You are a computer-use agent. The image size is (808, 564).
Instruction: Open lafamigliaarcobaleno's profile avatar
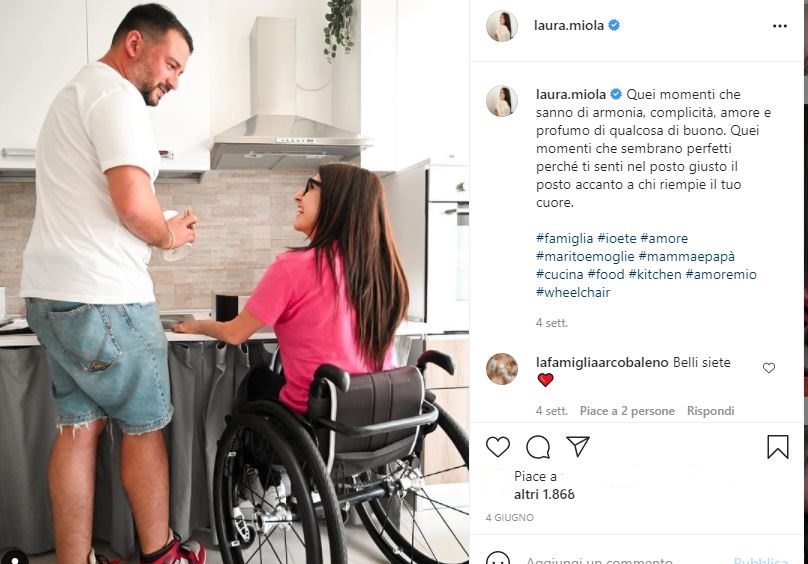tap(501, 369)
